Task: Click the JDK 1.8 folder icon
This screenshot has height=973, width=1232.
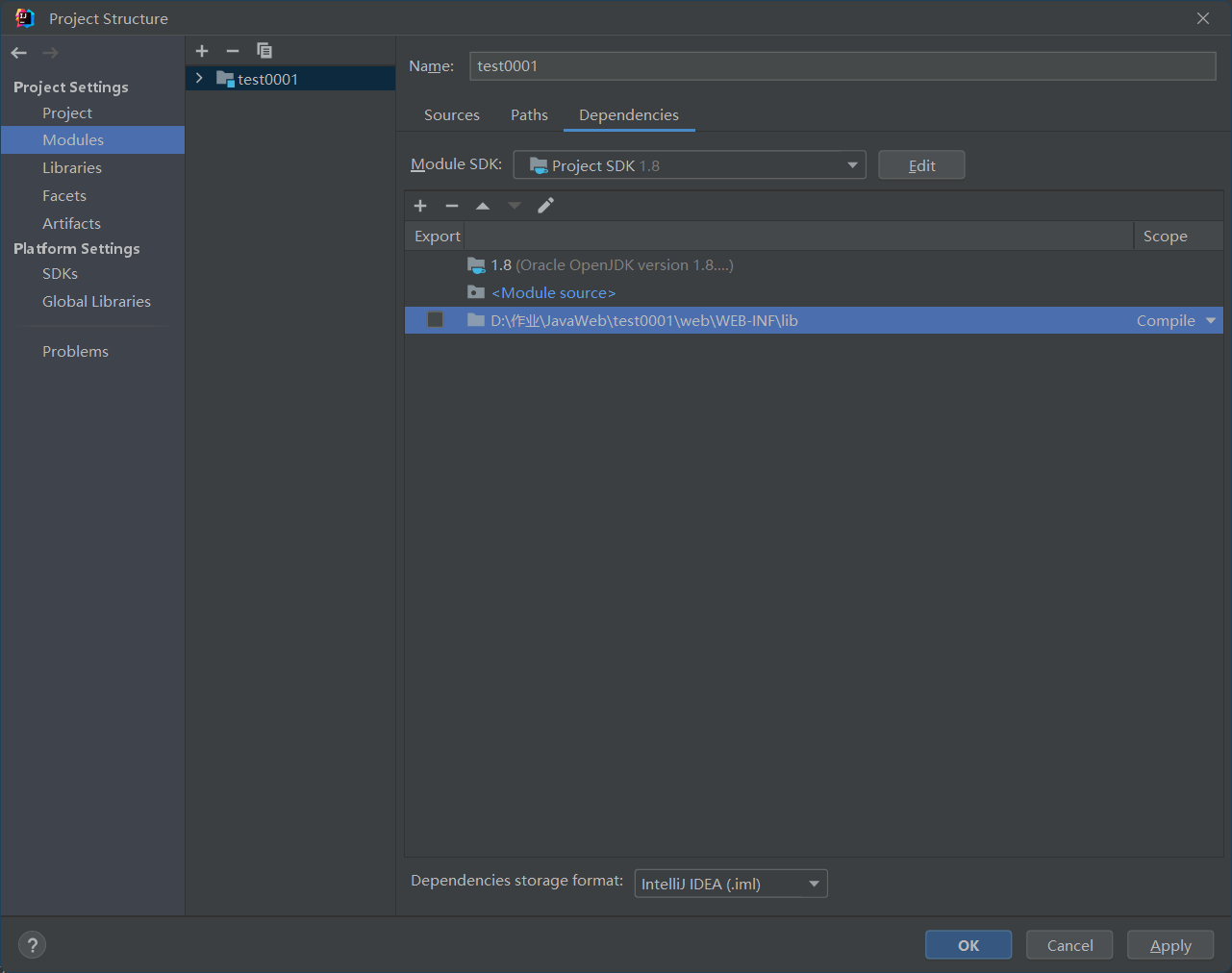Action: coord(476,265)
